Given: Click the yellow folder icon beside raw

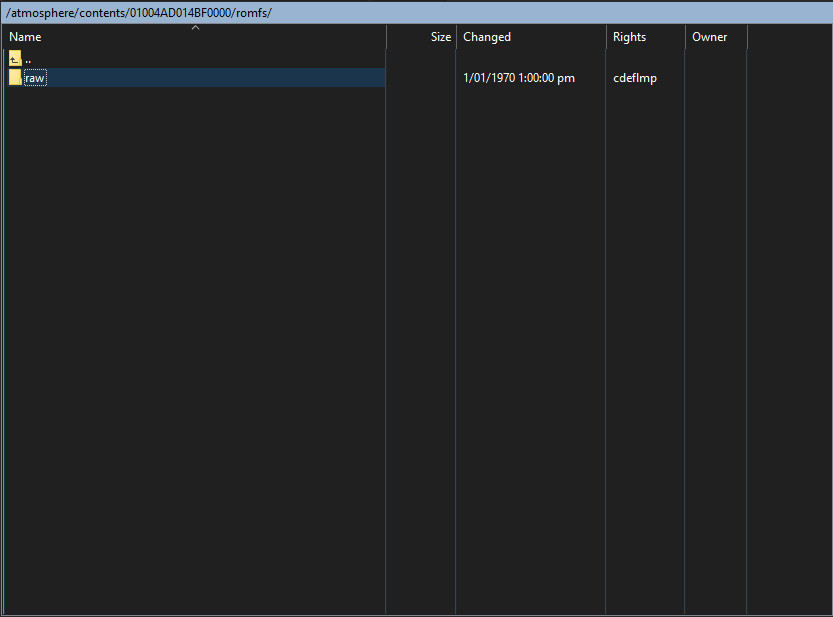Looking at the screenshot, I should point(15,78).
